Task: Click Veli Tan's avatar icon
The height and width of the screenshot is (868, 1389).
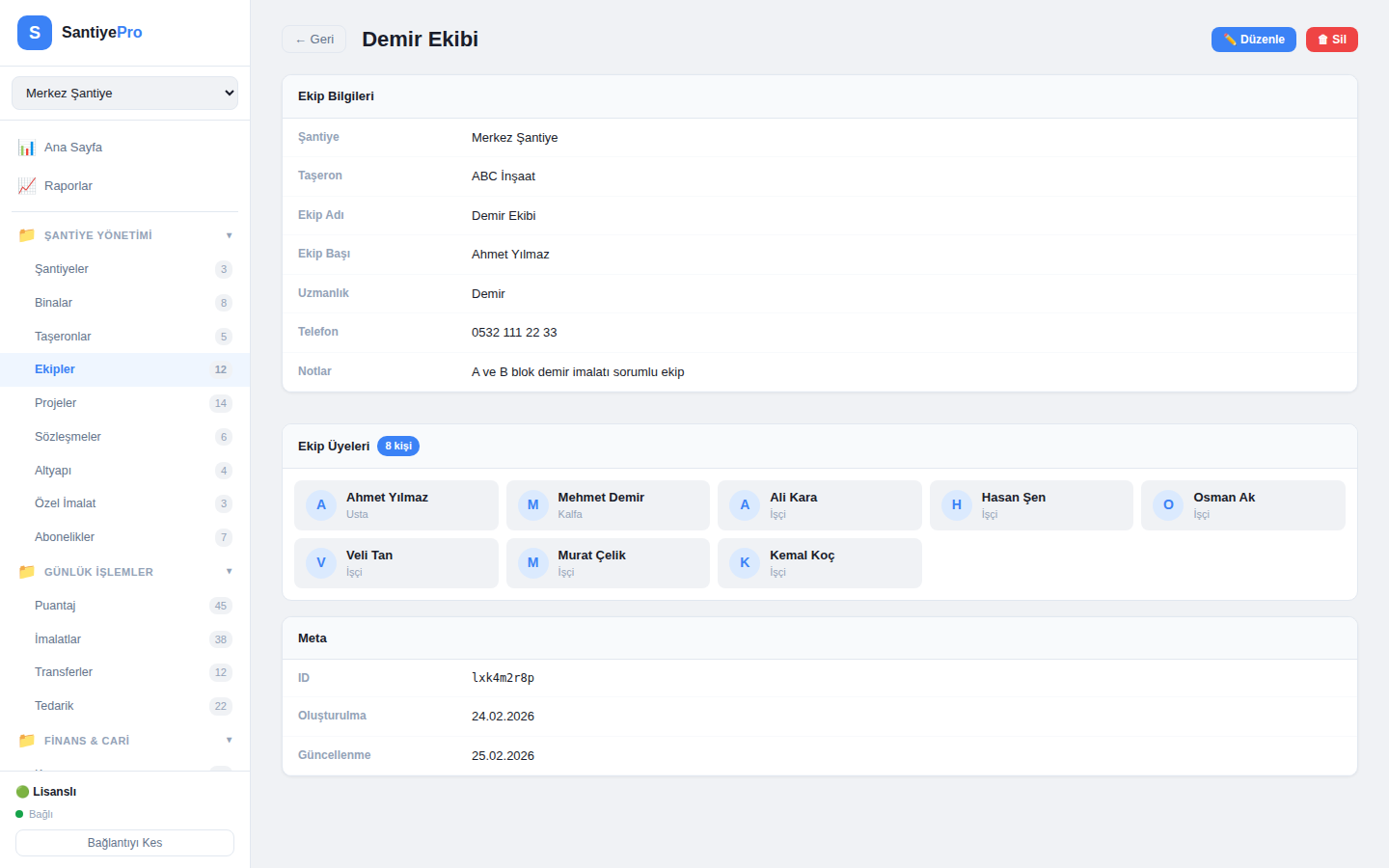Action: (x=321, y=563)
